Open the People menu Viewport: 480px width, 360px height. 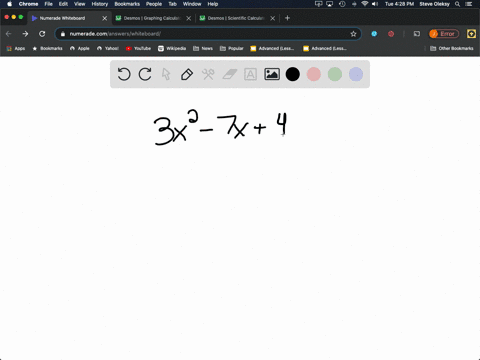[154, 4]
